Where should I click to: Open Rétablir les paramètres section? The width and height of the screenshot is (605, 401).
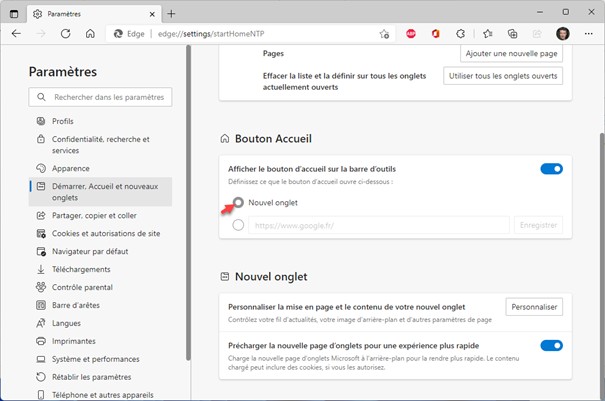100,377
